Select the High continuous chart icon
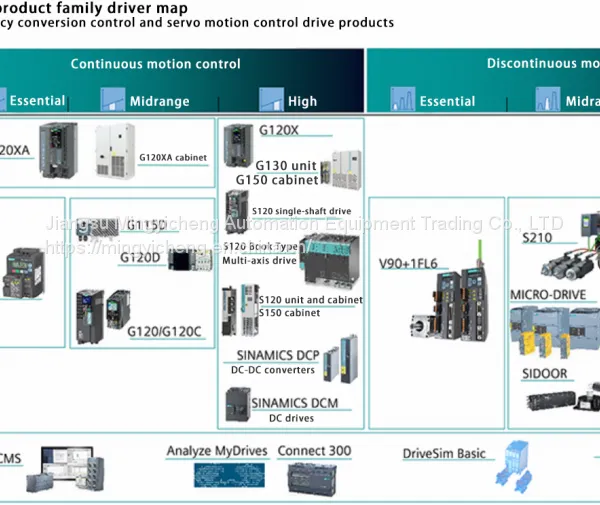600x505 pixels. point(271,99)
